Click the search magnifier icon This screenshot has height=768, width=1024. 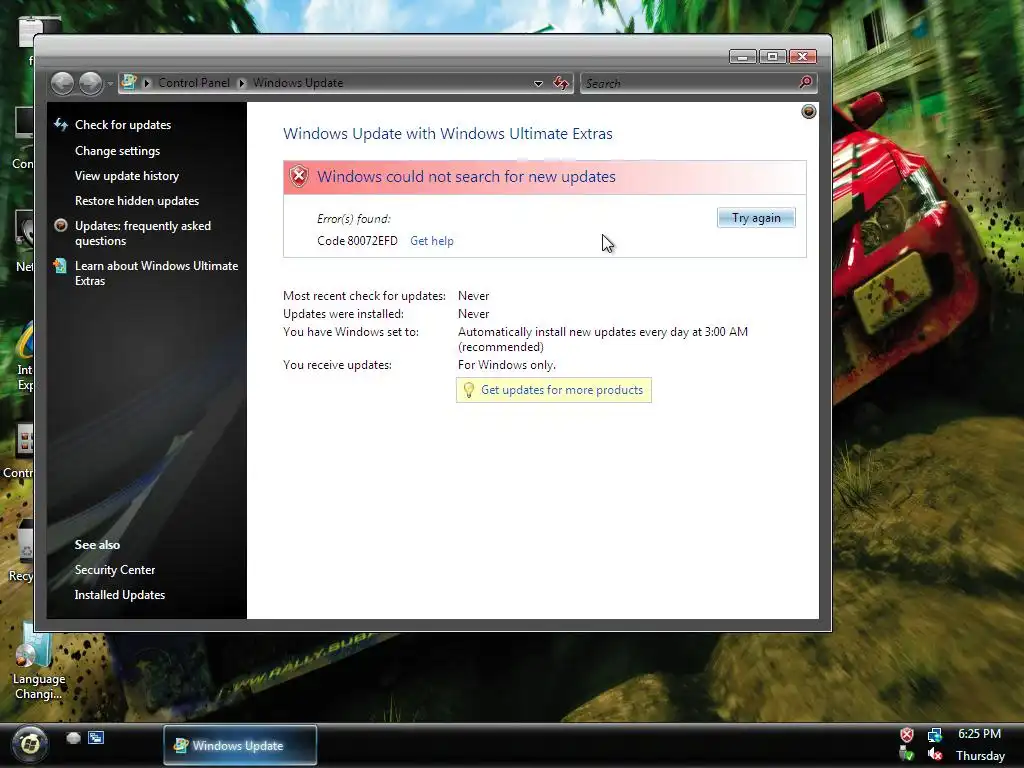(805, 82)
